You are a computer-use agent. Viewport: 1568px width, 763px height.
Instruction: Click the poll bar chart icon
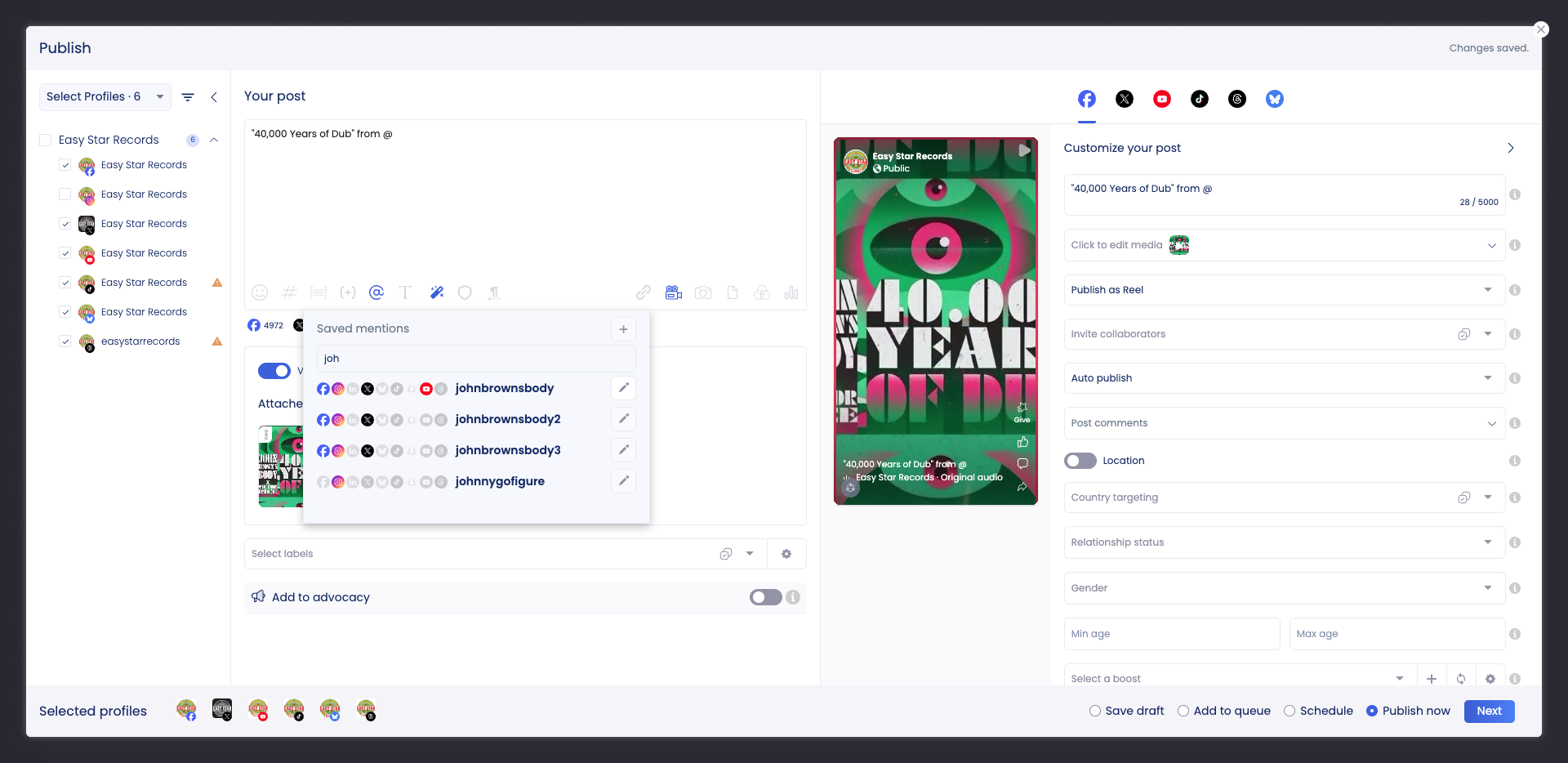pos(791,292)
